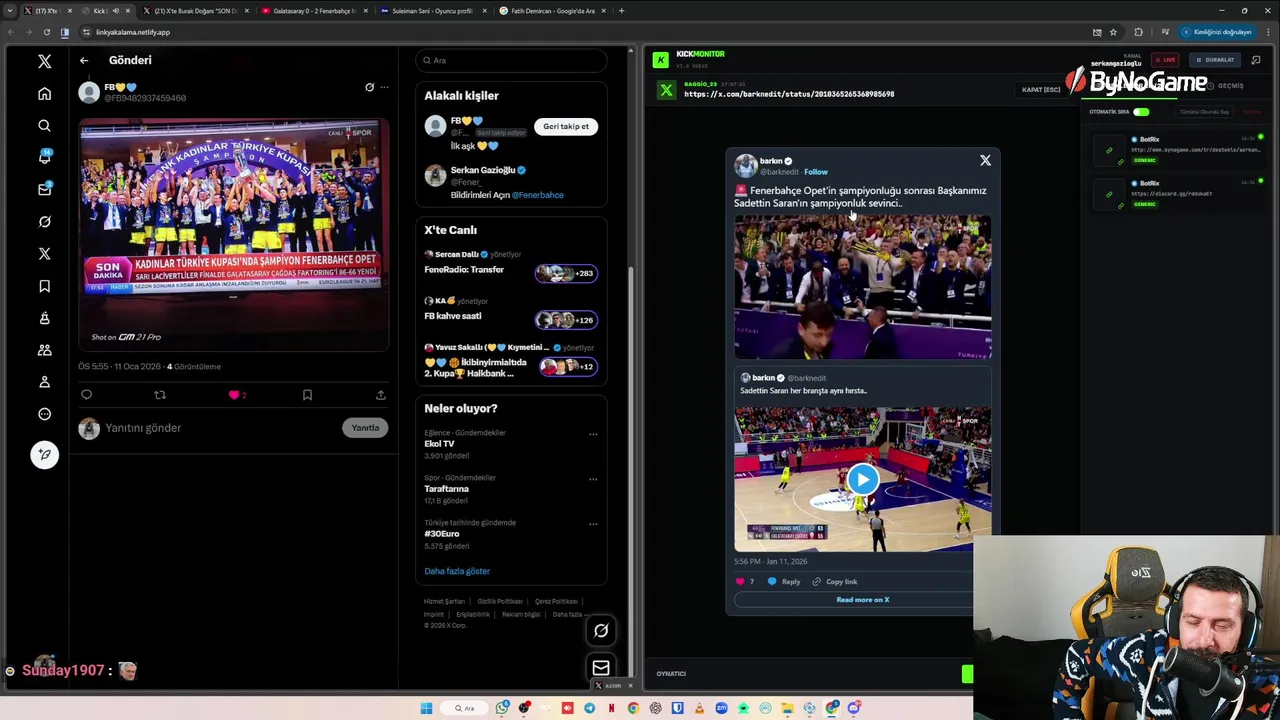
Task: Click the share icon under the post
Action: point(380,395)
